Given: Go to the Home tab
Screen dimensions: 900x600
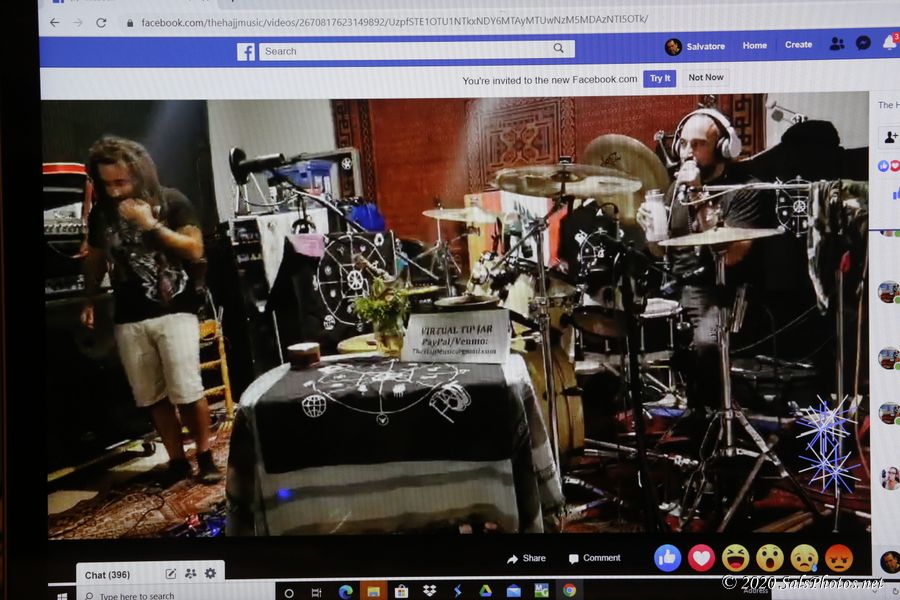Looking at the screenshot, I should pos(754,45).
